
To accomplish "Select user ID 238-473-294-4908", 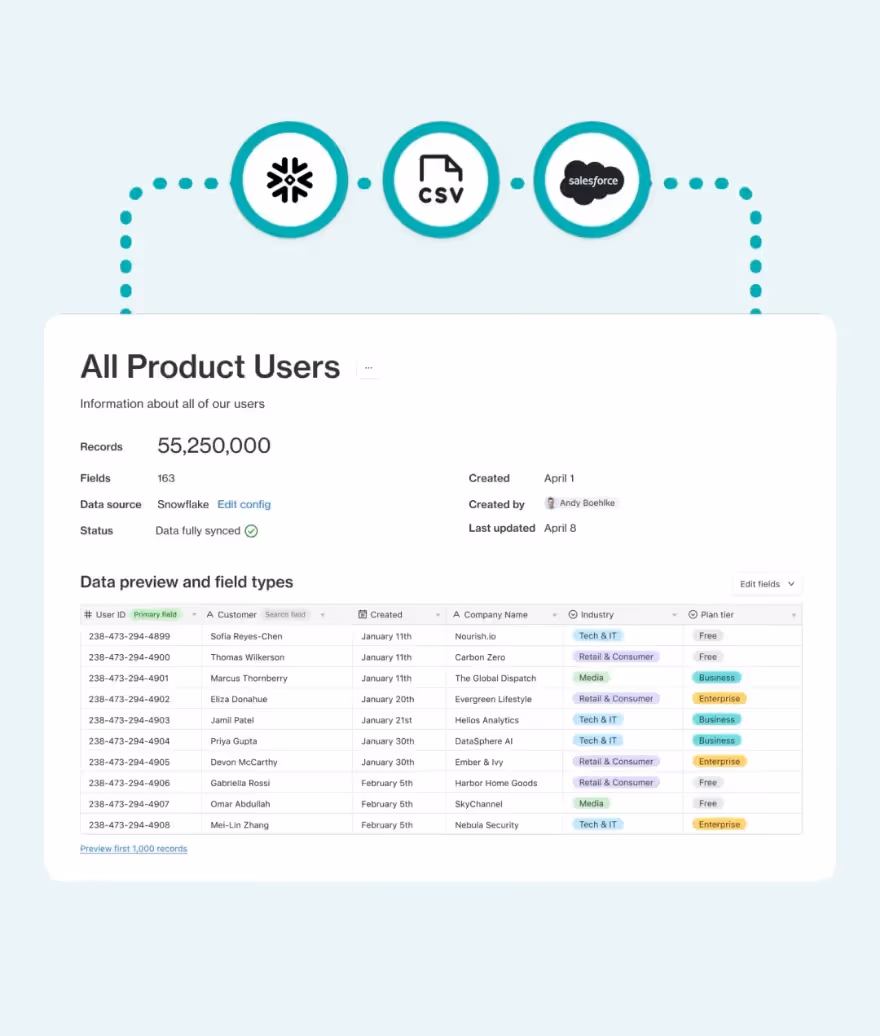I will [129, 825].
